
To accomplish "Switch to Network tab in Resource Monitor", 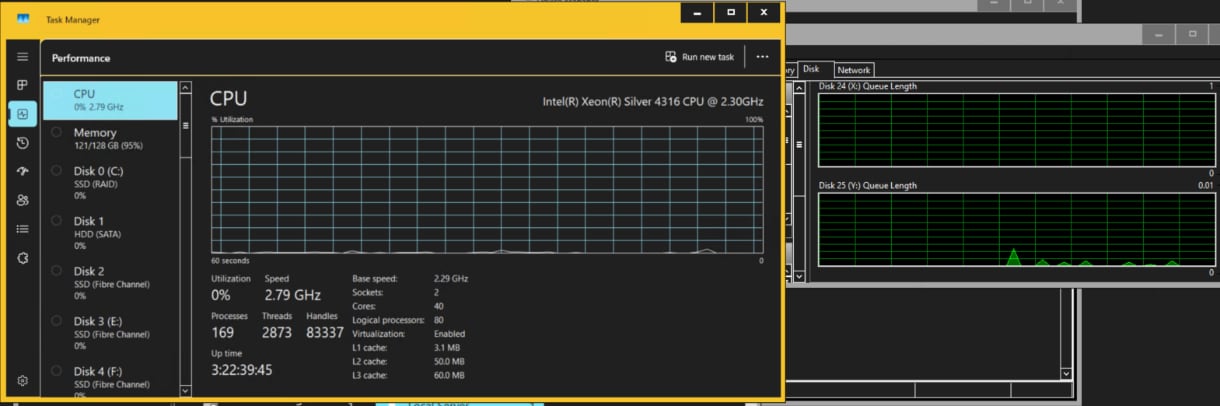I will (x=853, y=70).
